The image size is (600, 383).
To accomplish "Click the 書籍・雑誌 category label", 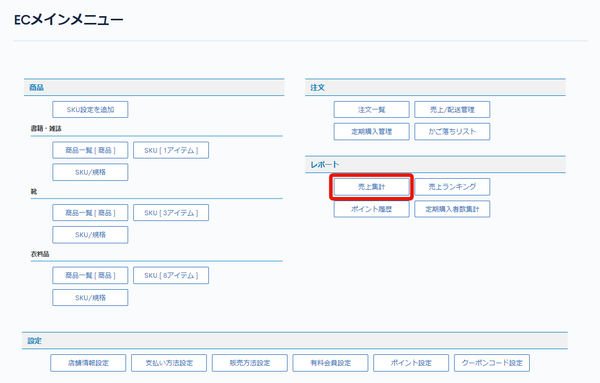I will 46,129.
